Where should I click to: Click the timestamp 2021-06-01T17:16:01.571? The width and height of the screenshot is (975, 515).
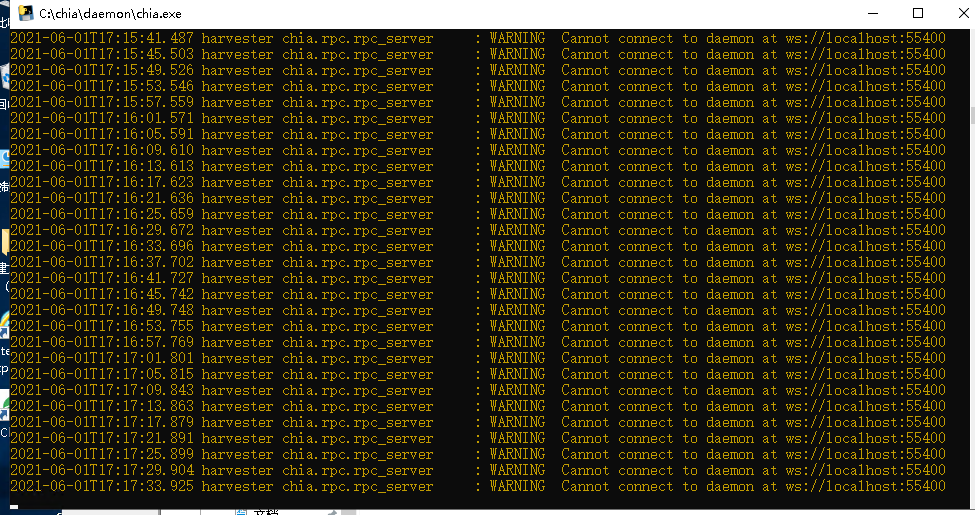(x=102, y=118)
